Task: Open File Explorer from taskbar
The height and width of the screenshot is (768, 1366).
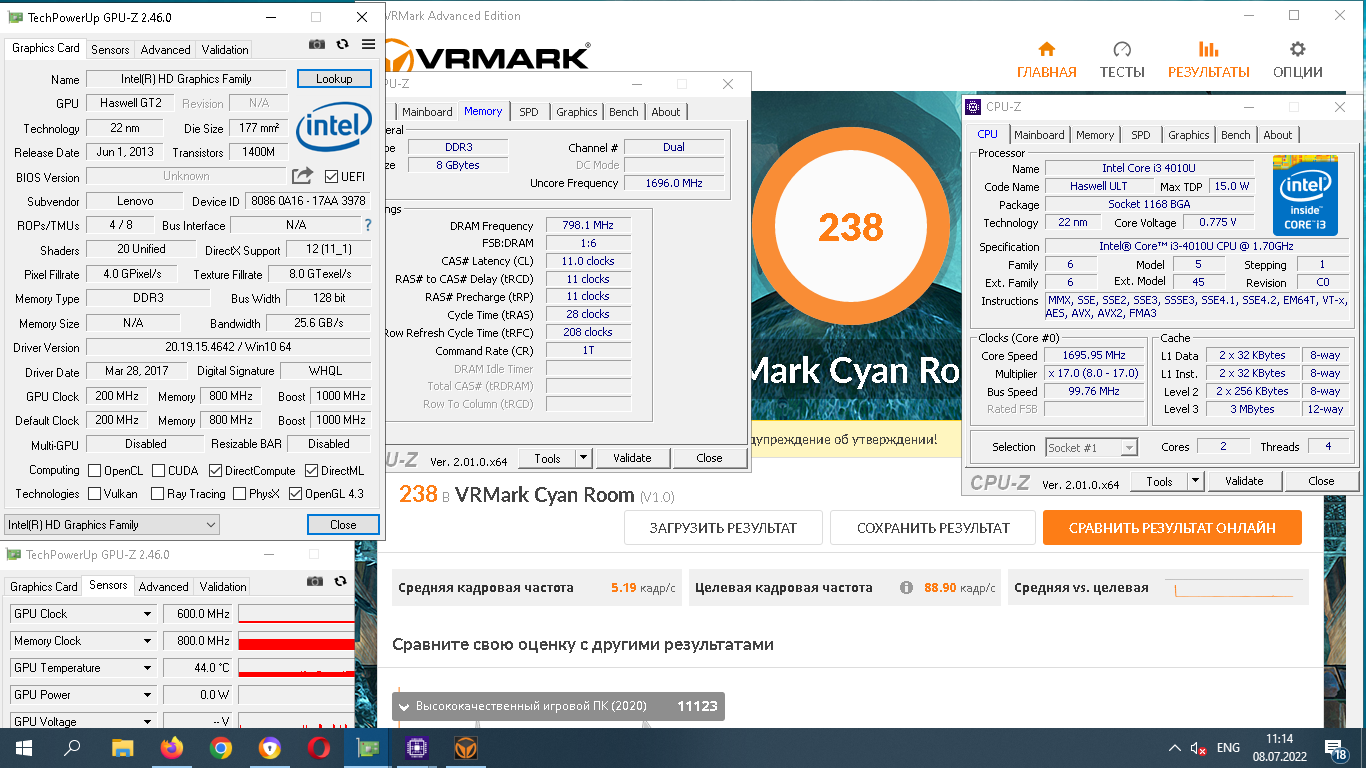Action: tap(122, 747)
